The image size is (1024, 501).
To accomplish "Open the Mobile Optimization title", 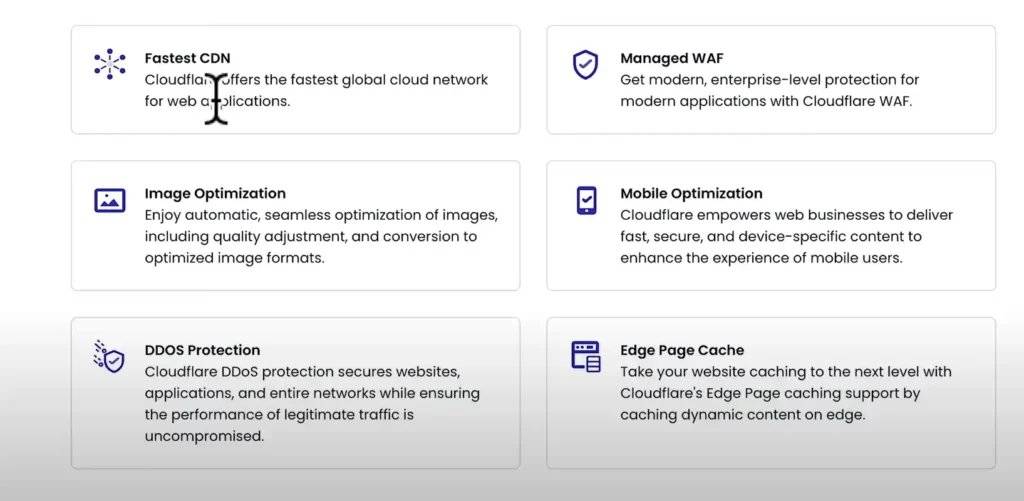I will [x=691, y=193].
